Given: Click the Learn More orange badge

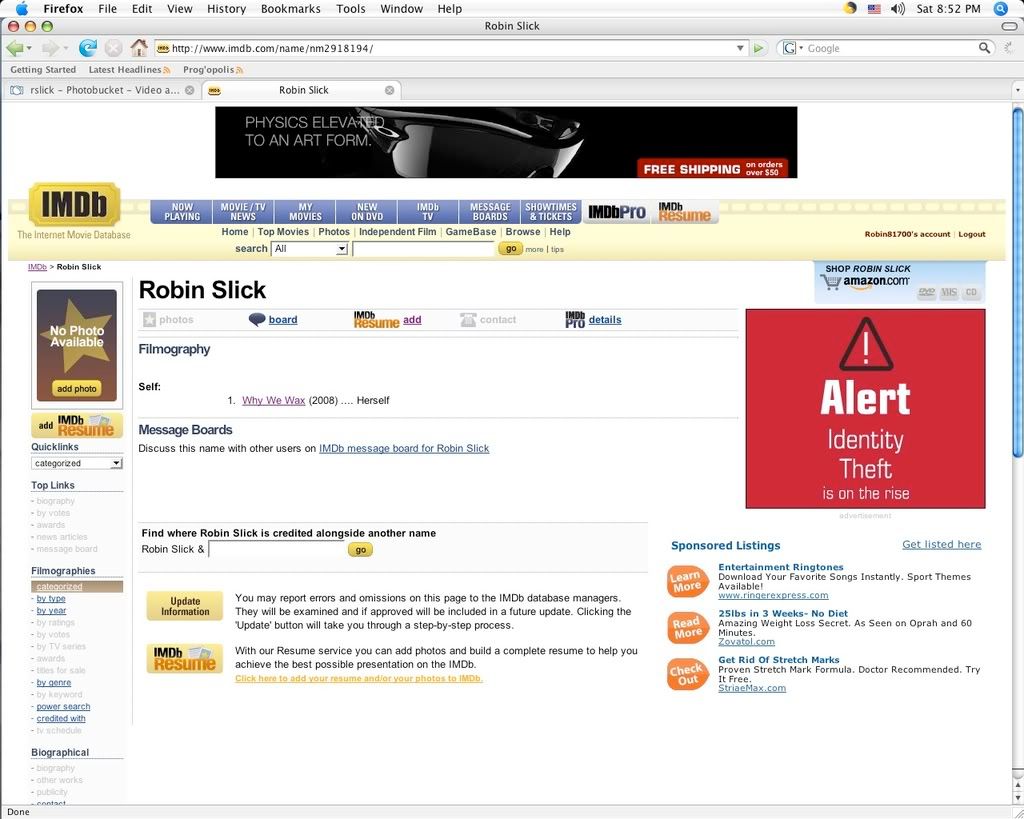Looking at the screenshot, I should pyautogui.click(x=688, y=581).
